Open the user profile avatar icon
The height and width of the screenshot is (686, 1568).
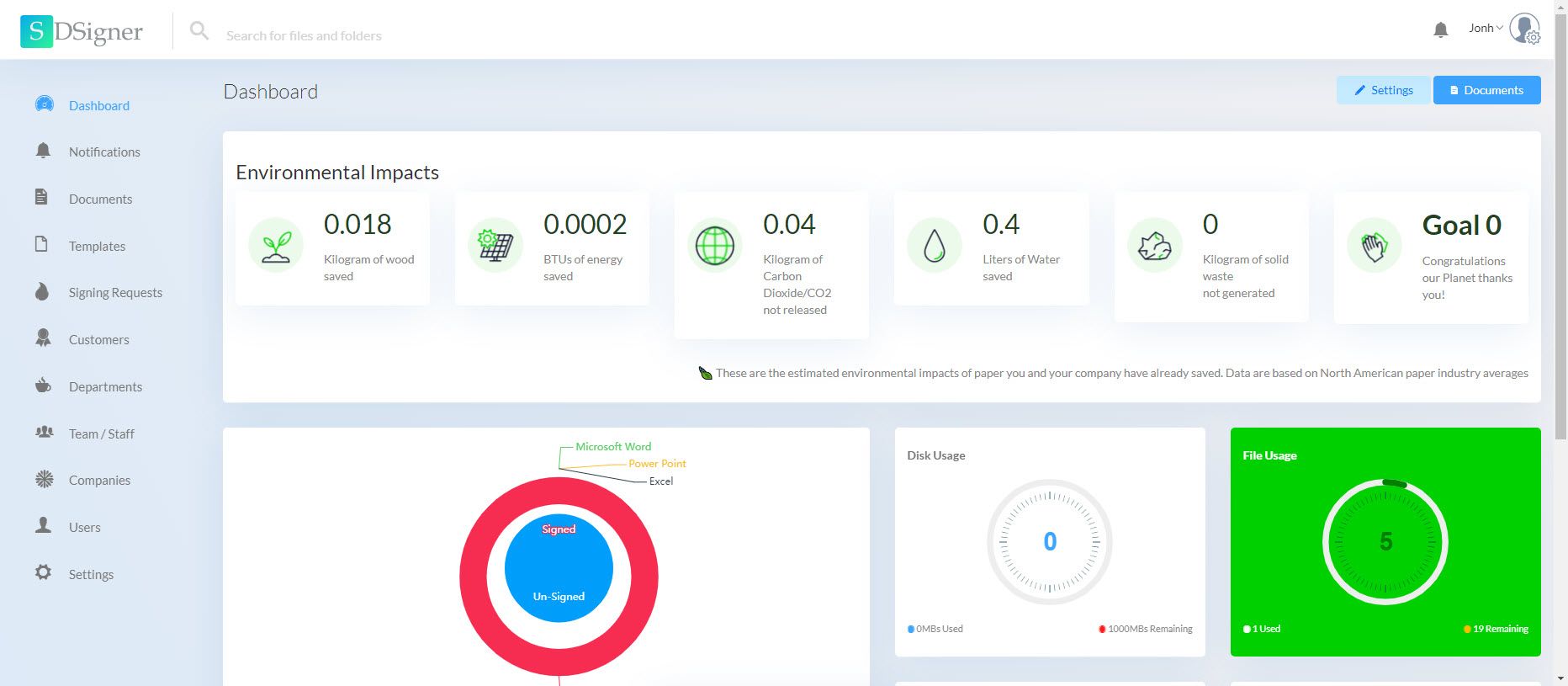[x=1523, y=29]
